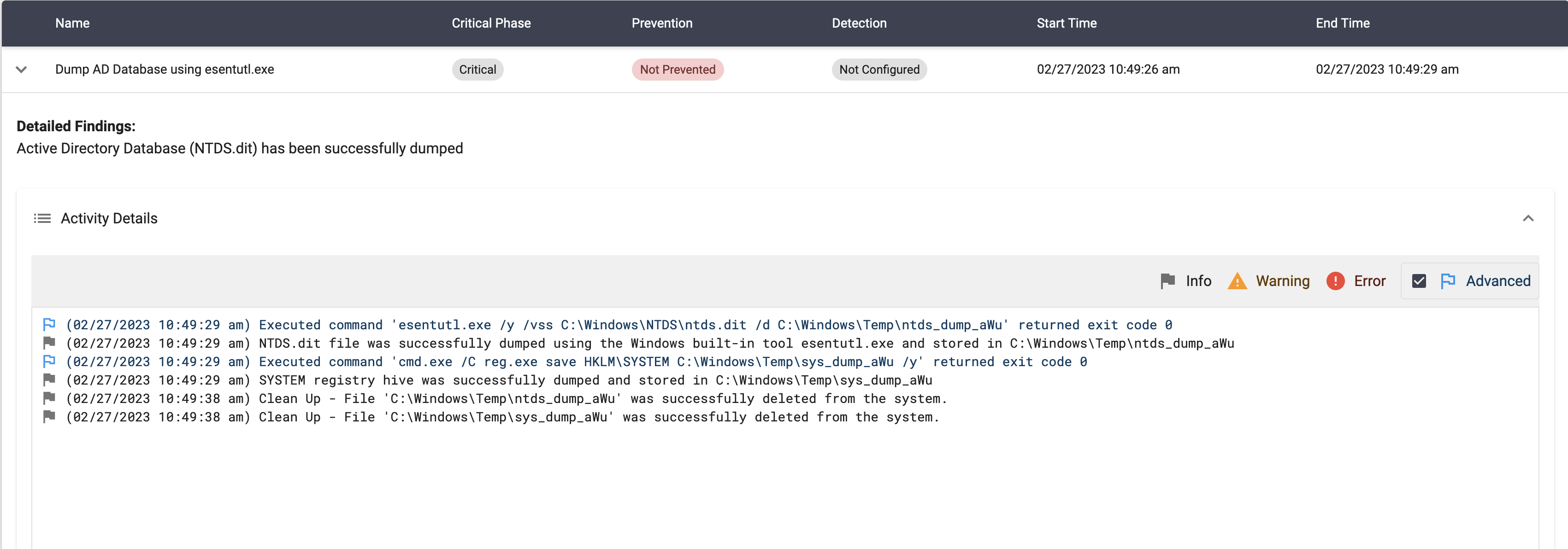Click the gray flag beside the SYSTEM registry hive log
1568x549 pixels.
[49, 380]
